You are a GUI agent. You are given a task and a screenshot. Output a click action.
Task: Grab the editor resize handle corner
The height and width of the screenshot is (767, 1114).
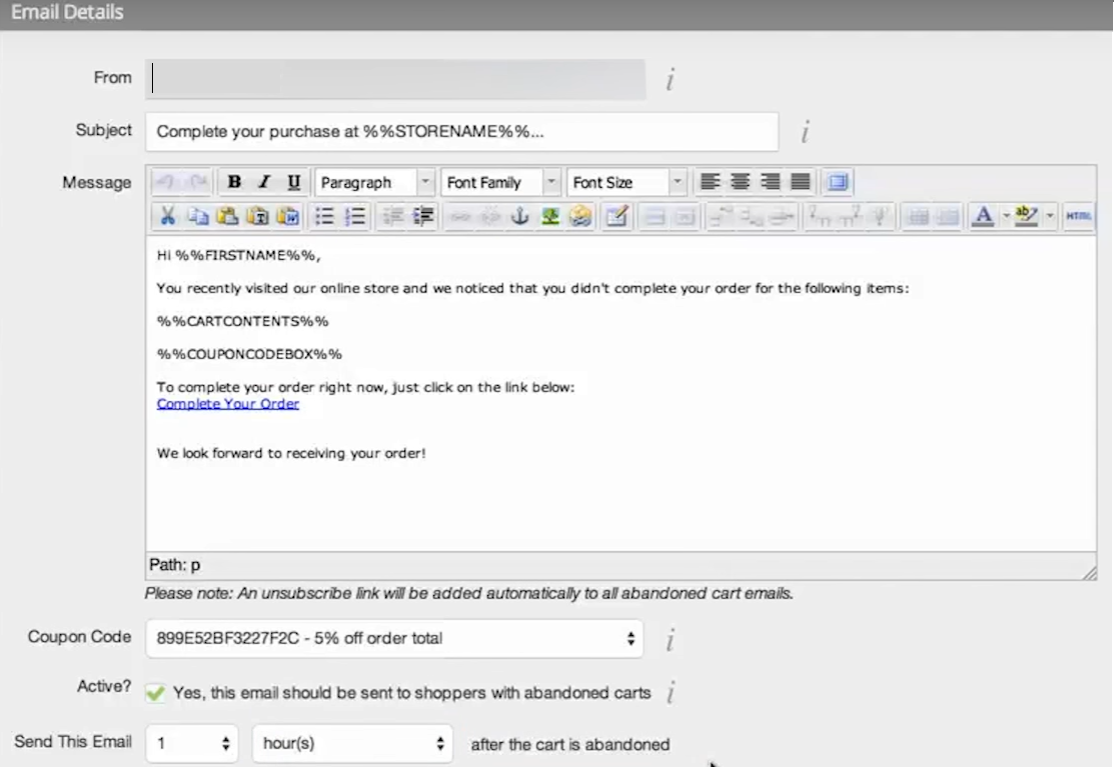click(1089, 572)
